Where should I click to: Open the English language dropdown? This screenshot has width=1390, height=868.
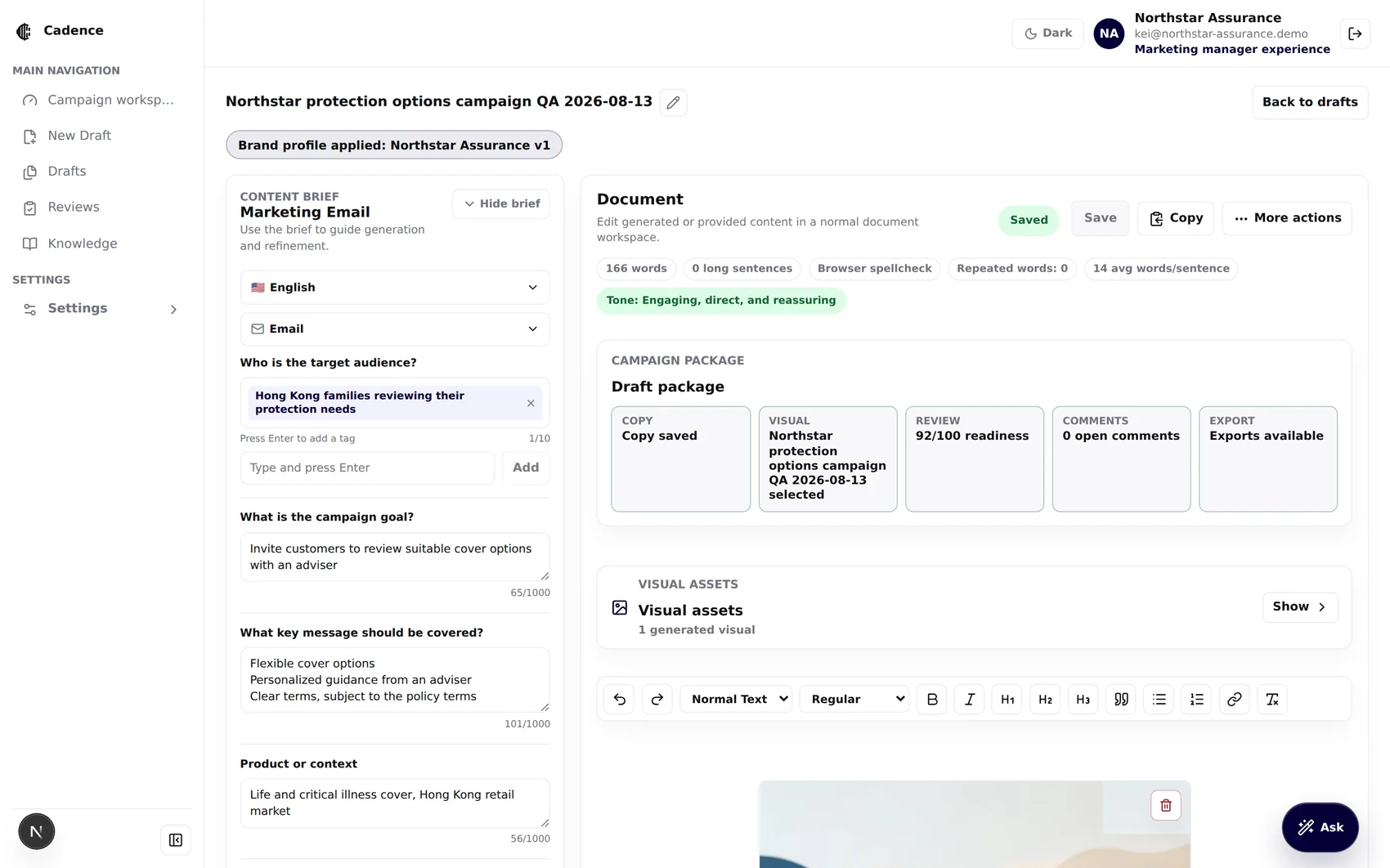tap(395, 288)
